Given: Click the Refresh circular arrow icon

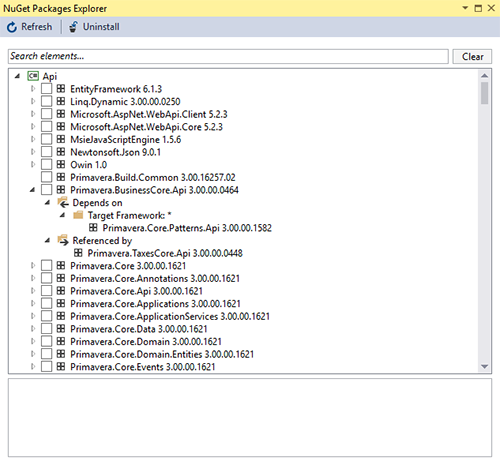Looking at the screenshot, I should (x=12, y=27).
